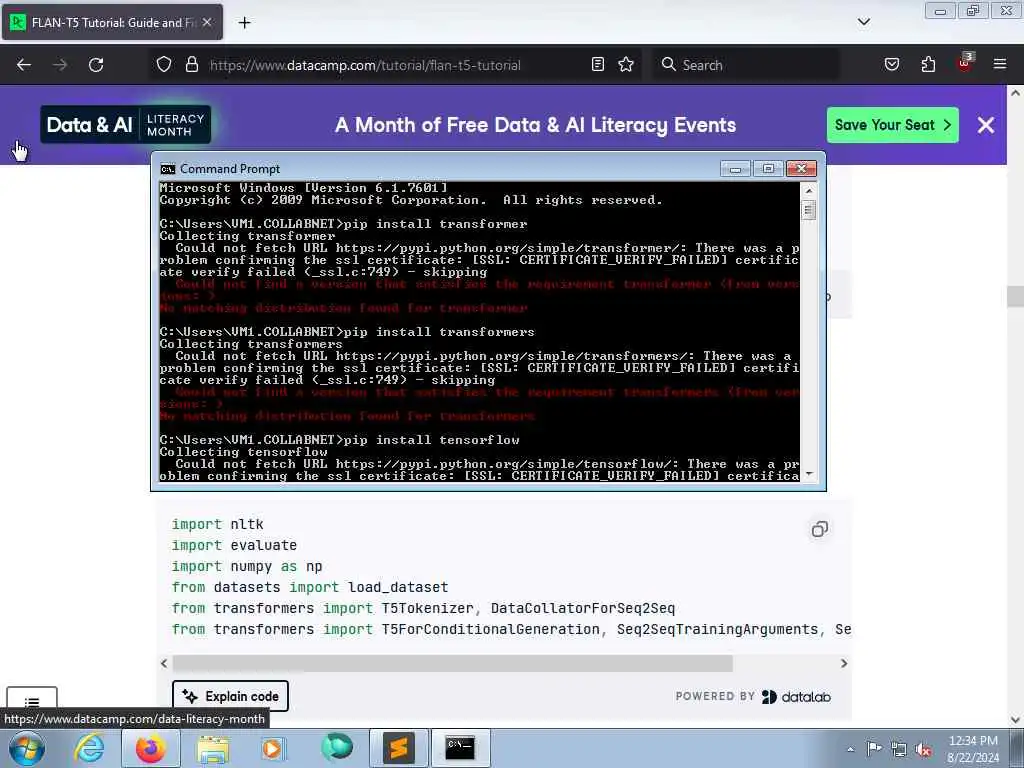Image resolution: width=1024 pixels, height=768 pixels.
Task: Switch to Command Prompt taskbar button
Action: click(460, 748)
